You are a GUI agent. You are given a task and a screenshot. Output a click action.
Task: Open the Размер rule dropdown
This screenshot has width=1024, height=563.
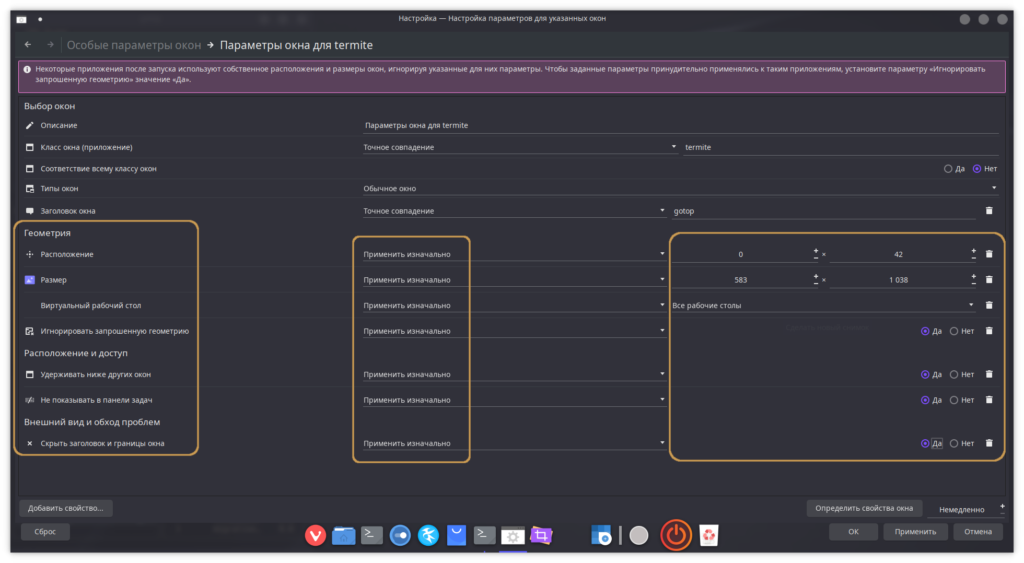click(514, 280)
